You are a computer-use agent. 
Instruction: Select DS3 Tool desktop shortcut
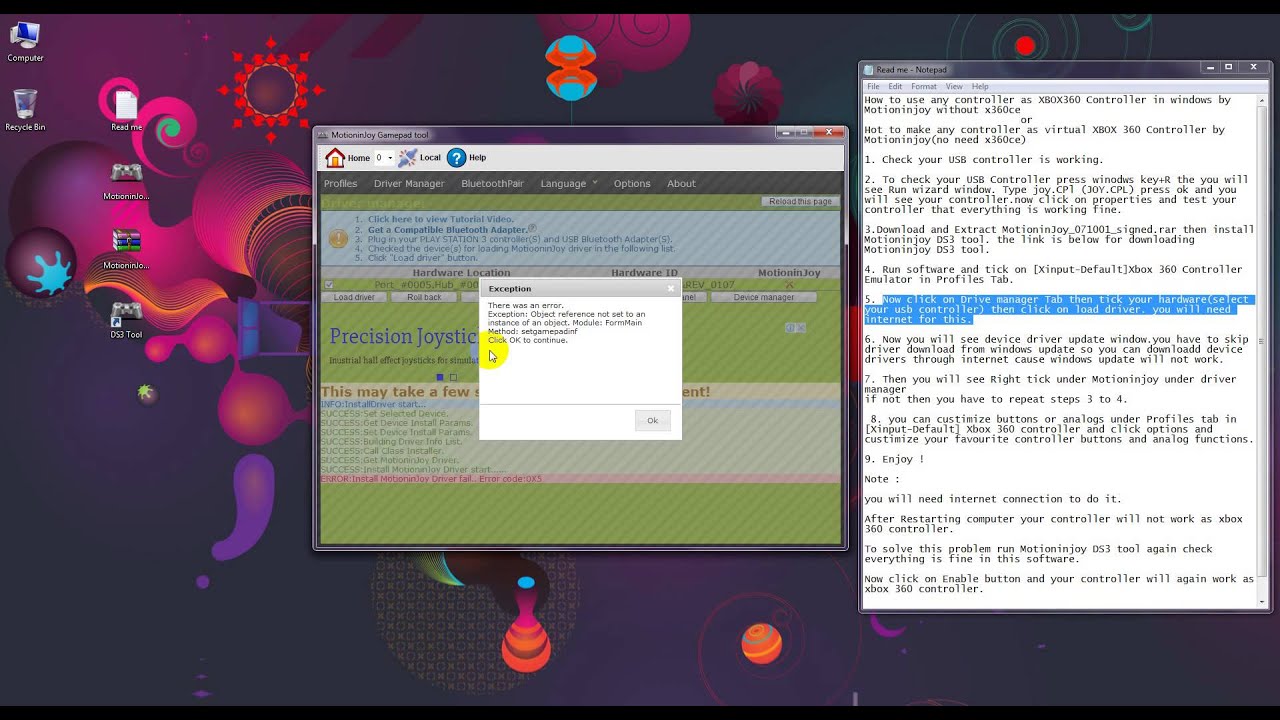126,320
